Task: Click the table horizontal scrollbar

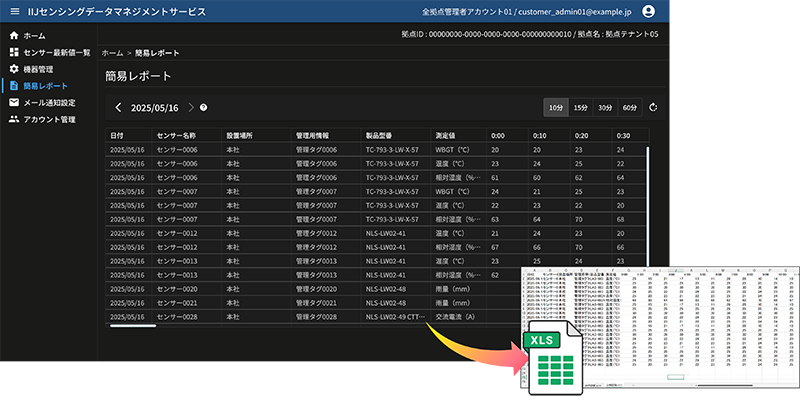Action: pos(132,325)
